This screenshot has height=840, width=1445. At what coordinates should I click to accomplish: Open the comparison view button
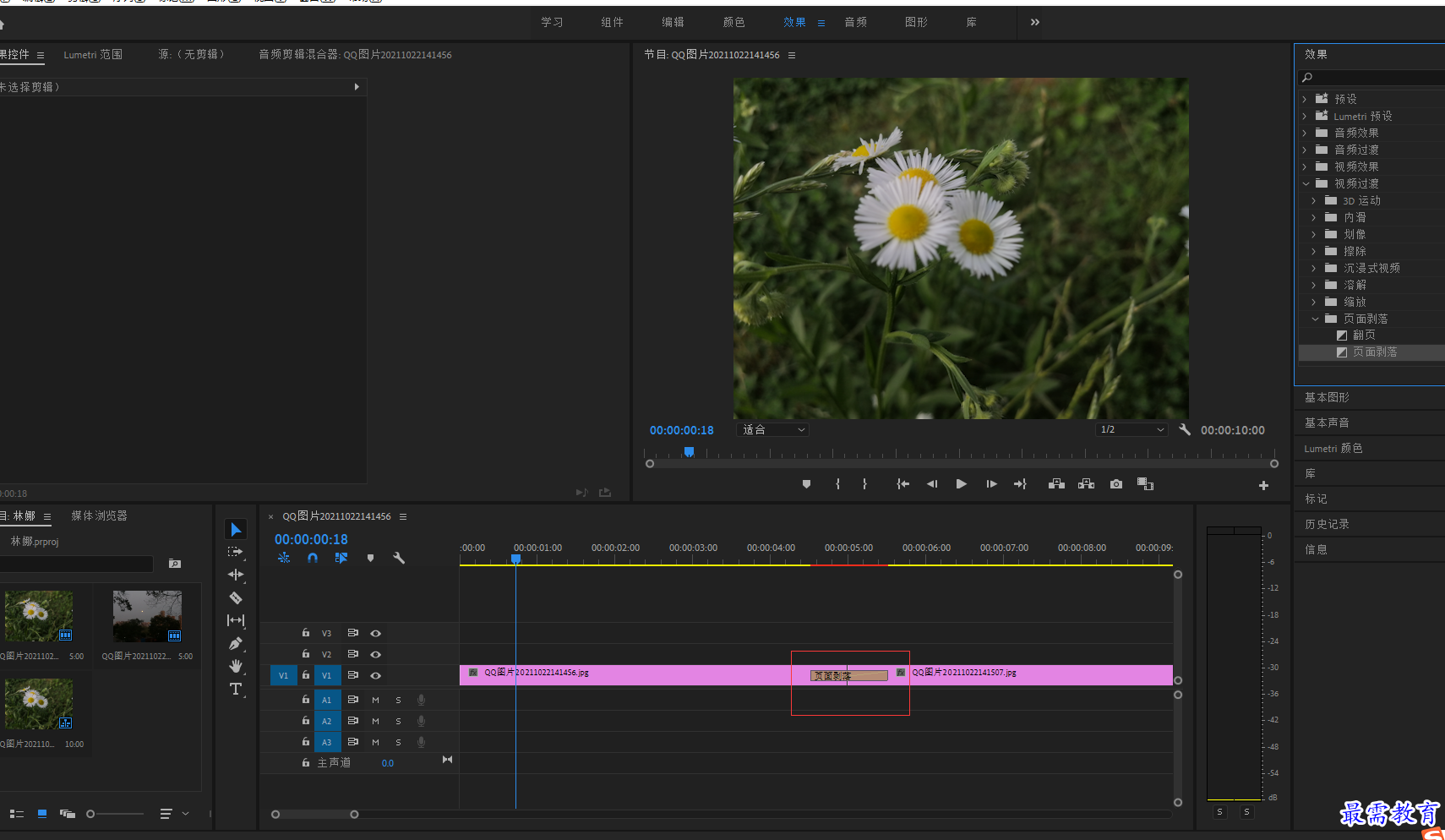tap(1145, 484)
